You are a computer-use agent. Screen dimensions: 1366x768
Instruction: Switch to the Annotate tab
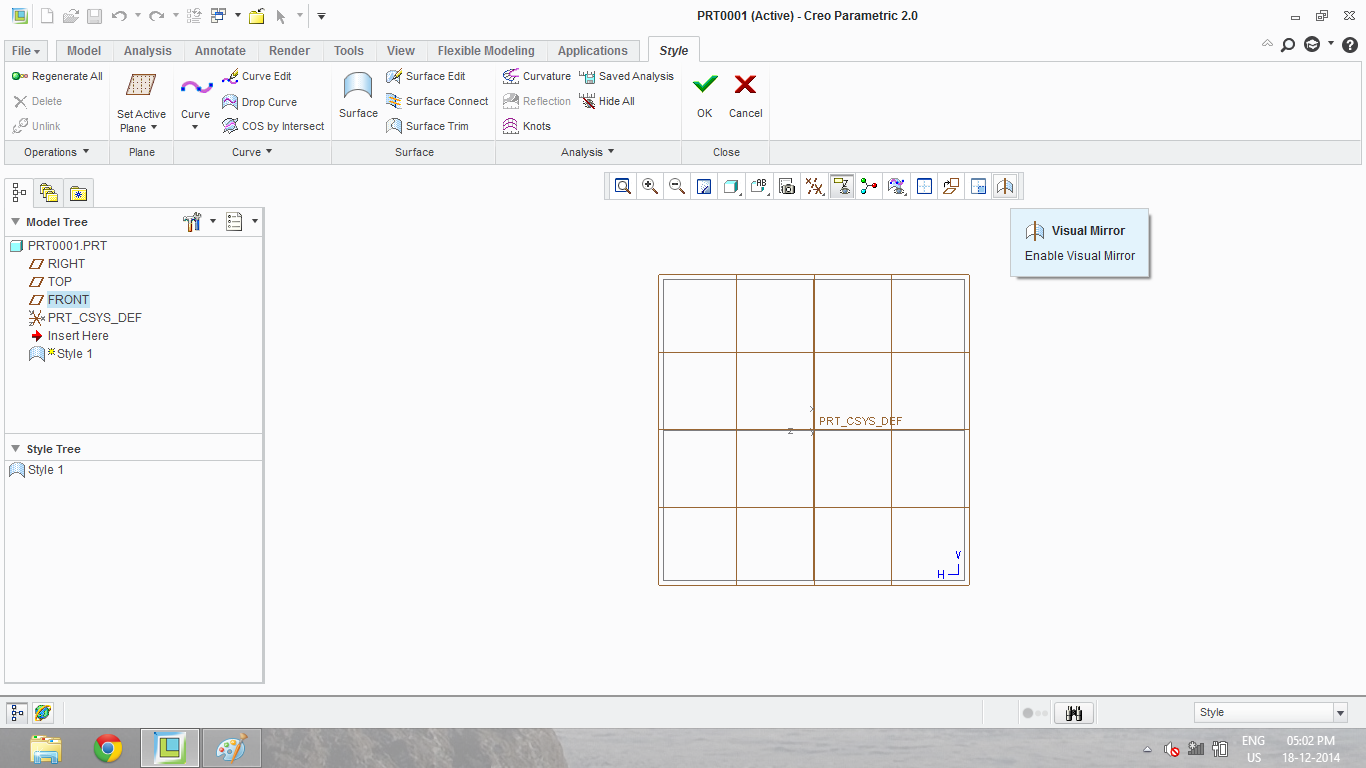(220, 51)
